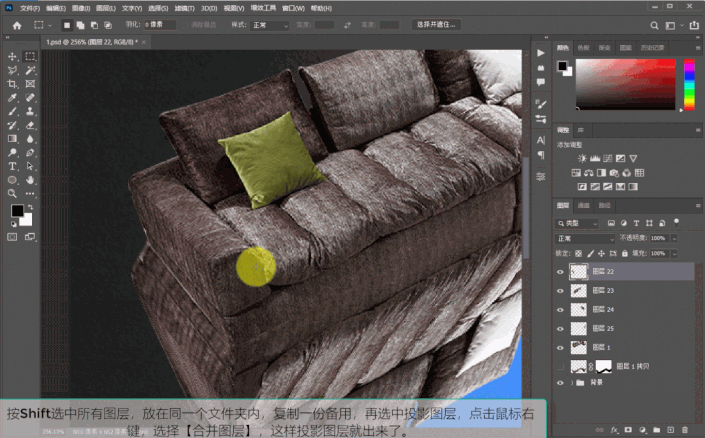Open the 滤镜(T) menu
Screen dimensions: 705x438
point(184,8)
